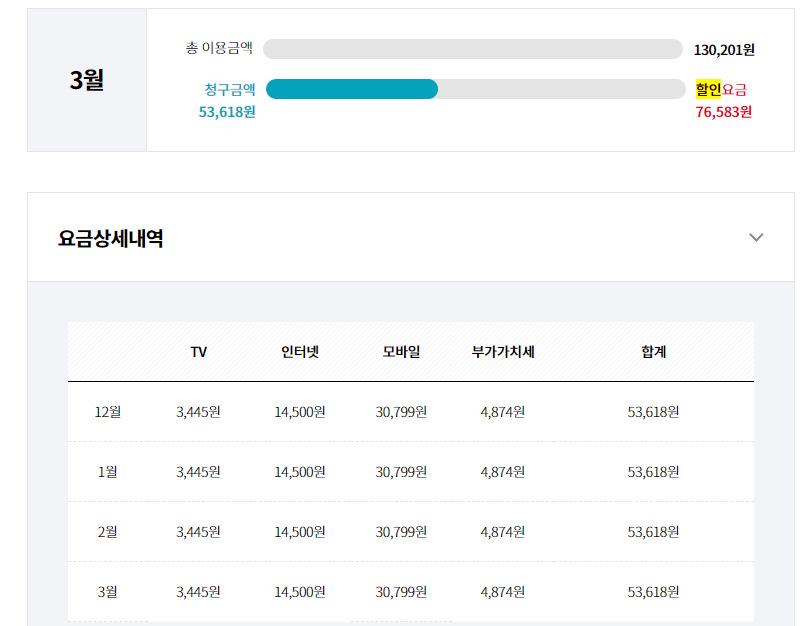The image size is (807, 626).
Task: Click the 청구금액 label text
Action: tap(230, 89)
